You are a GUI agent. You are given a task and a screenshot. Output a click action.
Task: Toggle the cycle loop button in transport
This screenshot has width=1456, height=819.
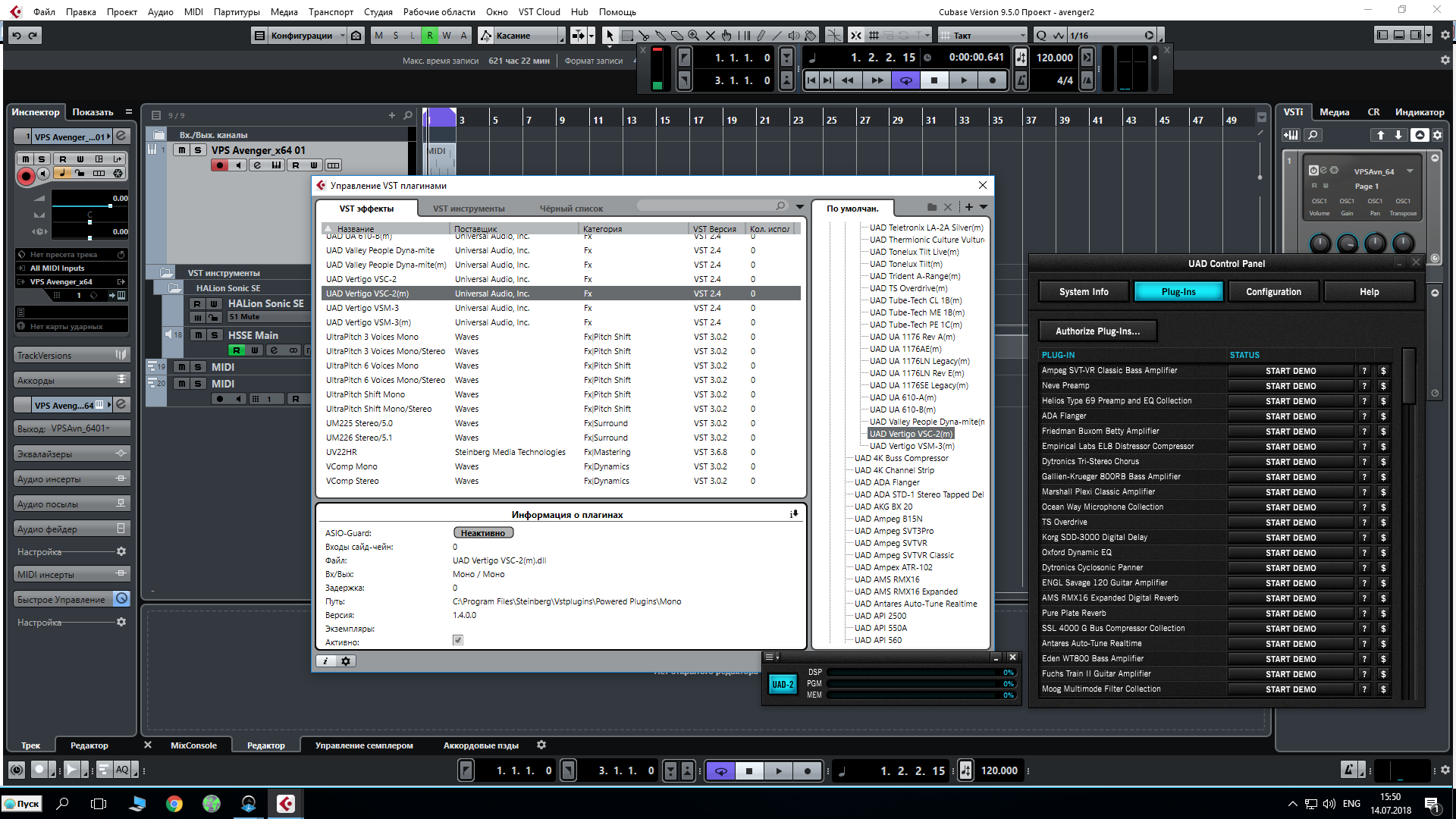(x=905, y=80)
